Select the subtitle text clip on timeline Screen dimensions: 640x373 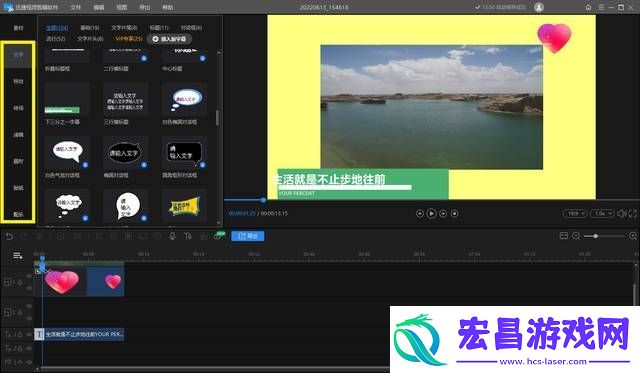point(80,334)
